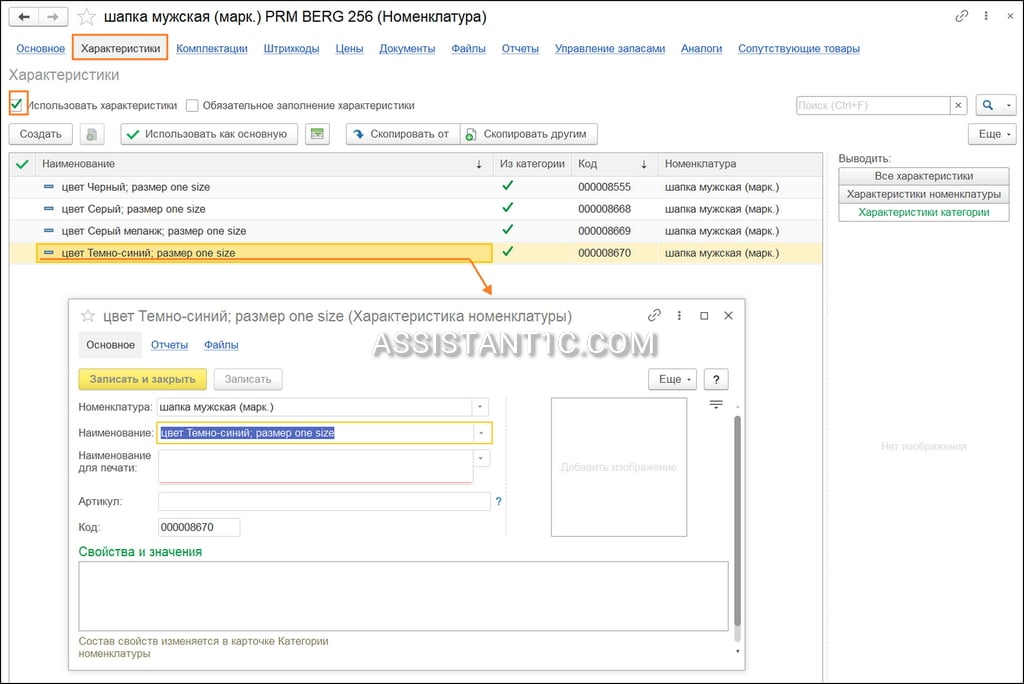The image size is (1024, 684).
Task: Click the question mark next to Артикул
Action: 498,501
